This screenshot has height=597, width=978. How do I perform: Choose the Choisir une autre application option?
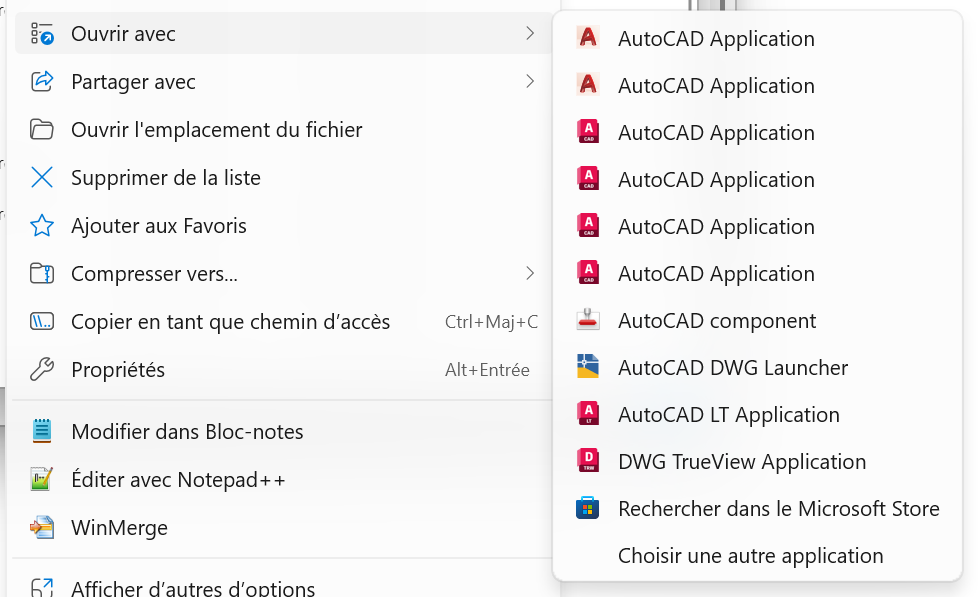point(752,555)
